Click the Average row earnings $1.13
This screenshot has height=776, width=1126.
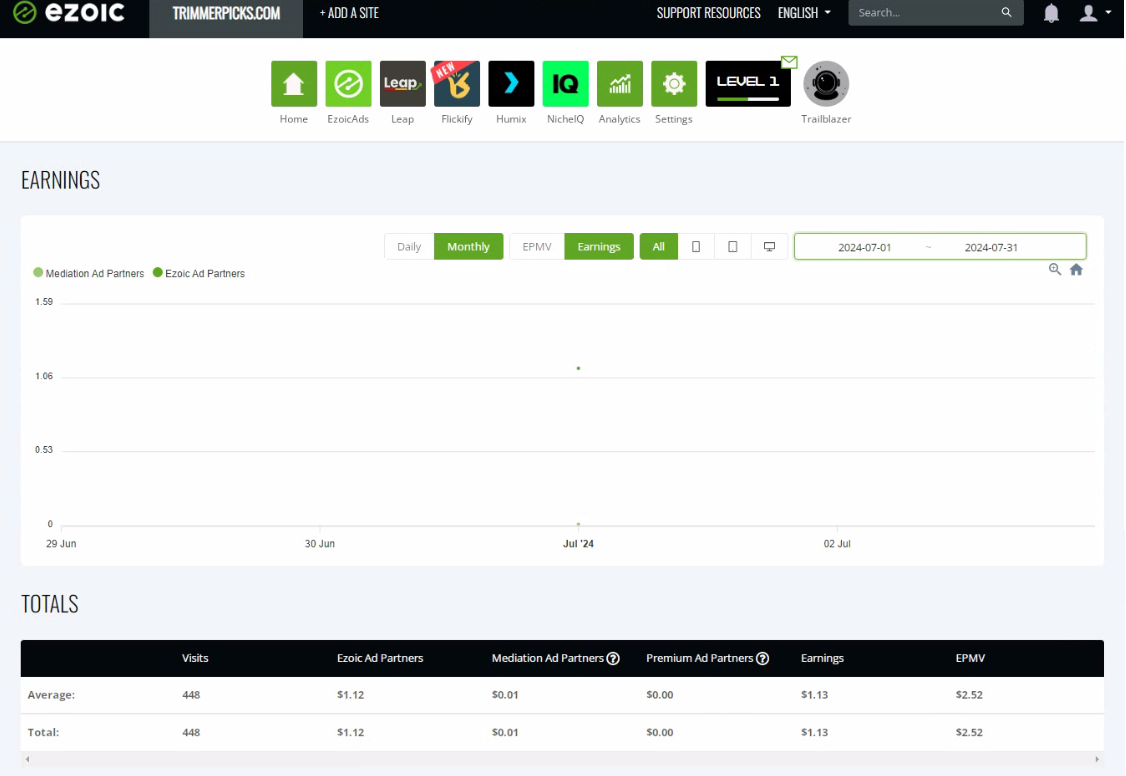pos(814,695)
